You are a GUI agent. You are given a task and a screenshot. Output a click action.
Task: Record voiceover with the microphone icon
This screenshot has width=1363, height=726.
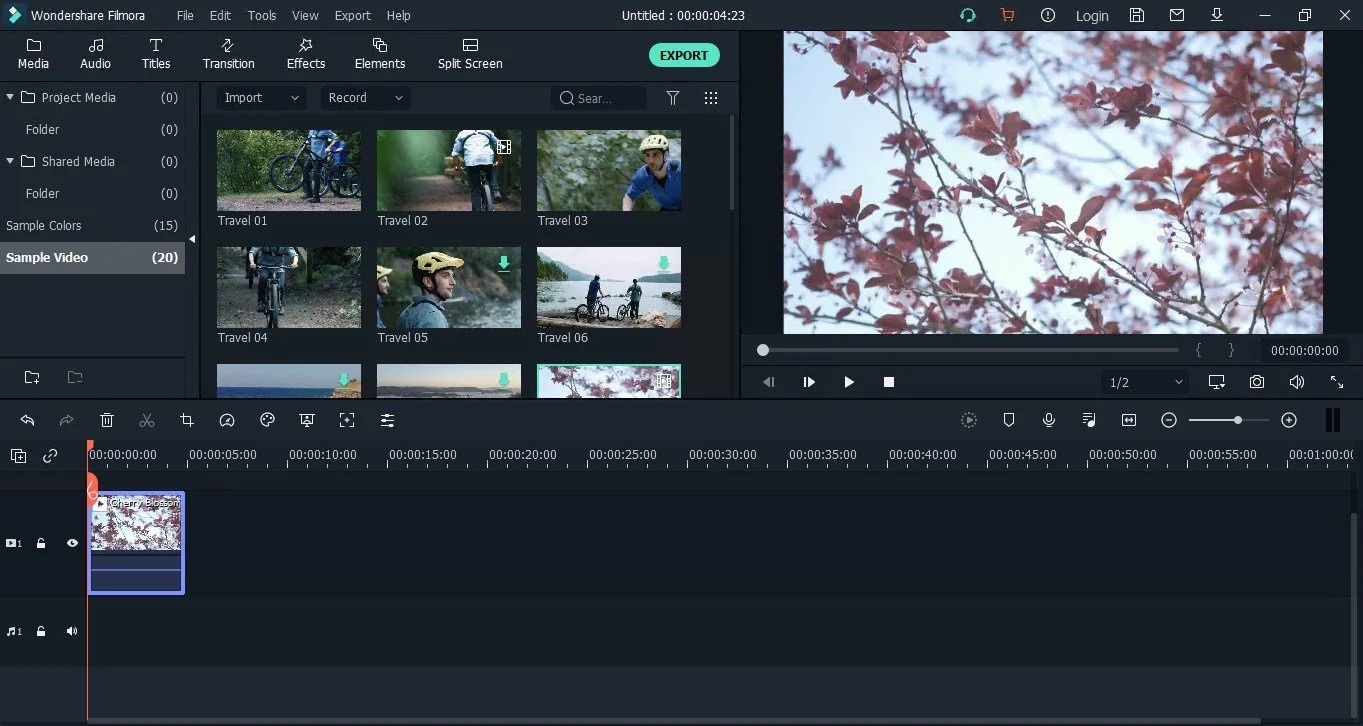pyautogui.click(x=1049, y=420)
